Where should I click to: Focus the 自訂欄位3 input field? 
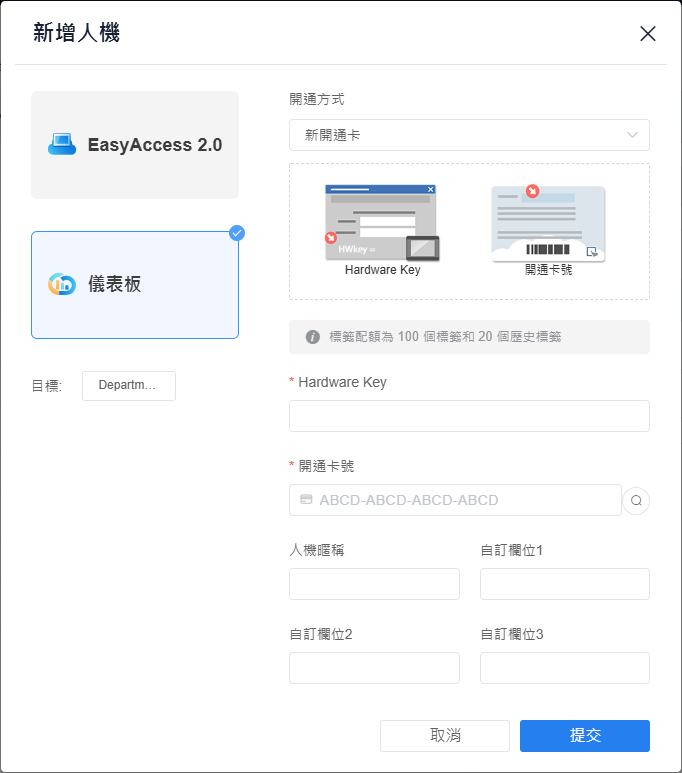565,668
